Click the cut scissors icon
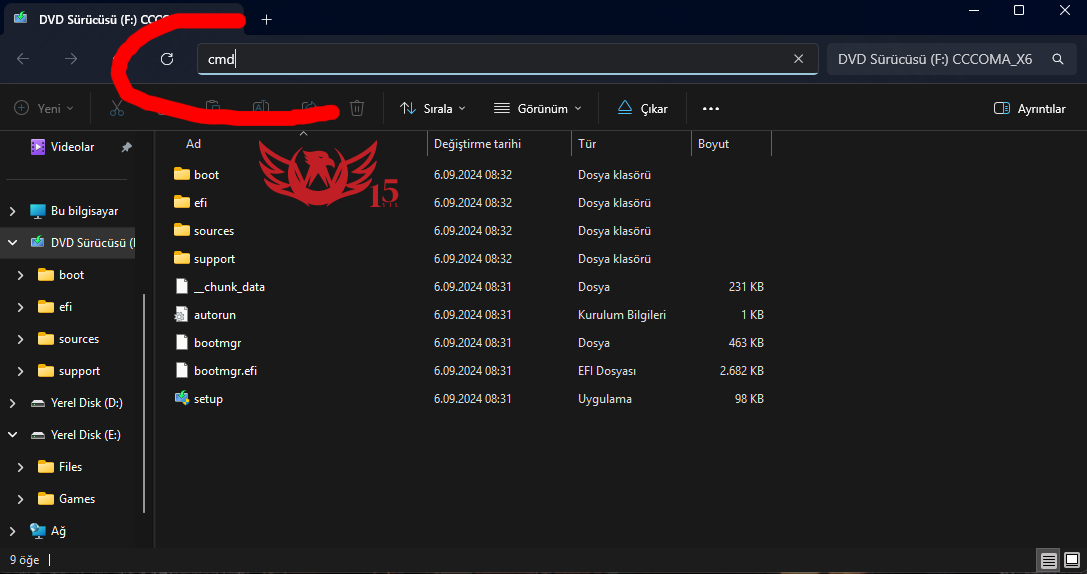 [117, 108]
